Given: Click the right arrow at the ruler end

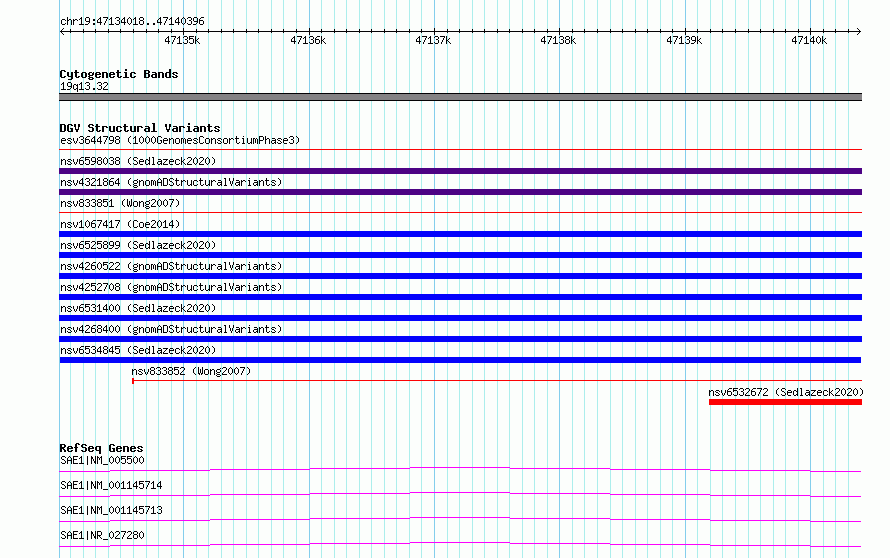Looking at the screenshot, I should pos(858,32).
